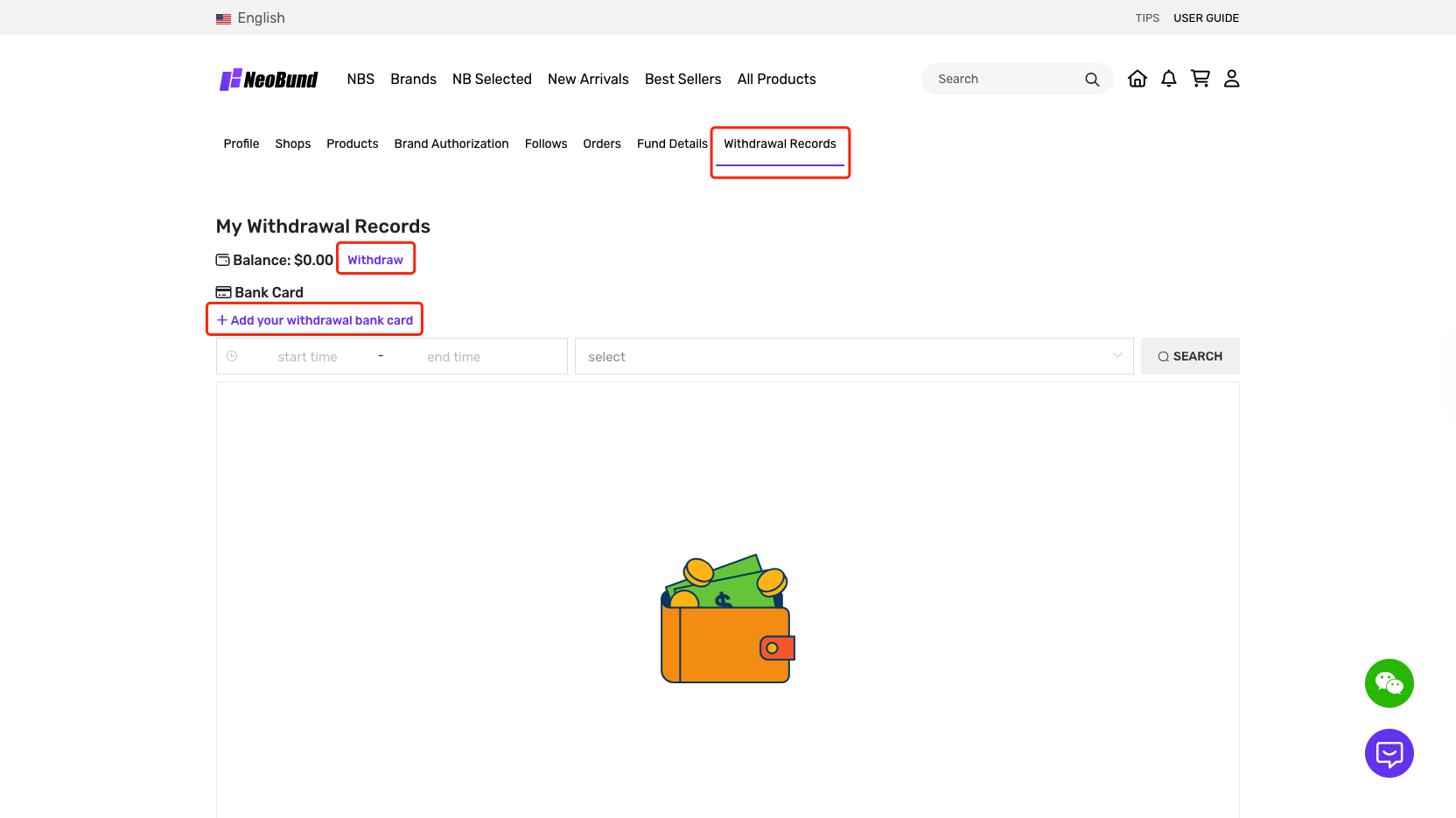
Task: Open the user account icon
Action: pyautogui.click(x=1231, y=79)
